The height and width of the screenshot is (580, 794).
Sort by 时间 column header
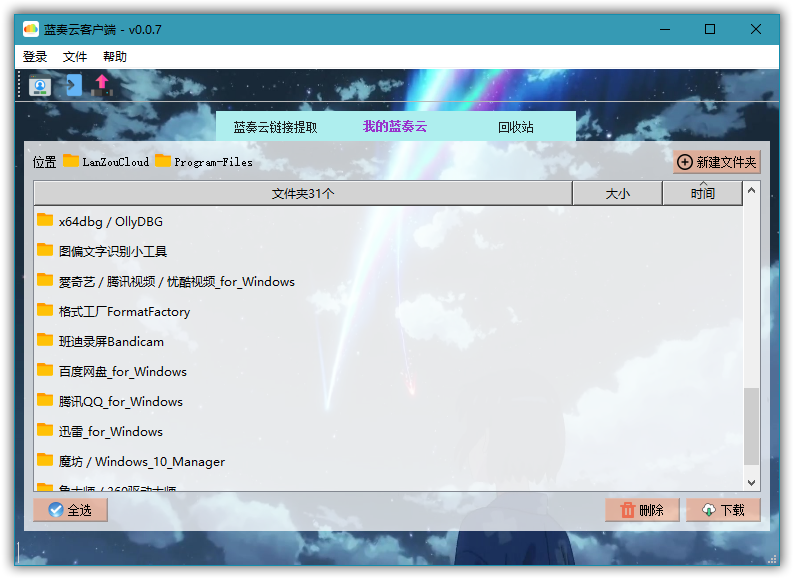pyautogui.click(x=702, y=194)
